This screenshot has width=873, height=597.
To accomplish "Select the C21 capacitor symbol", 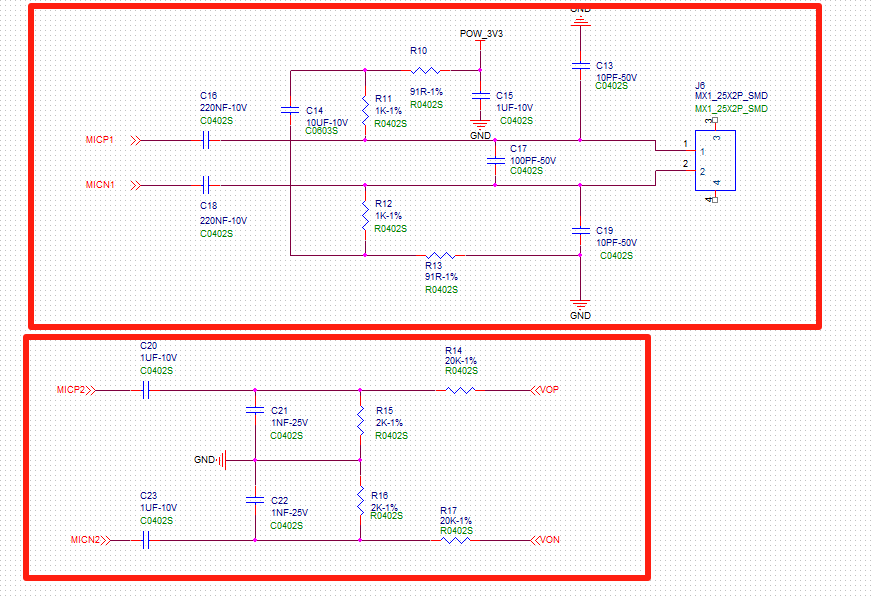I will 255,410.
